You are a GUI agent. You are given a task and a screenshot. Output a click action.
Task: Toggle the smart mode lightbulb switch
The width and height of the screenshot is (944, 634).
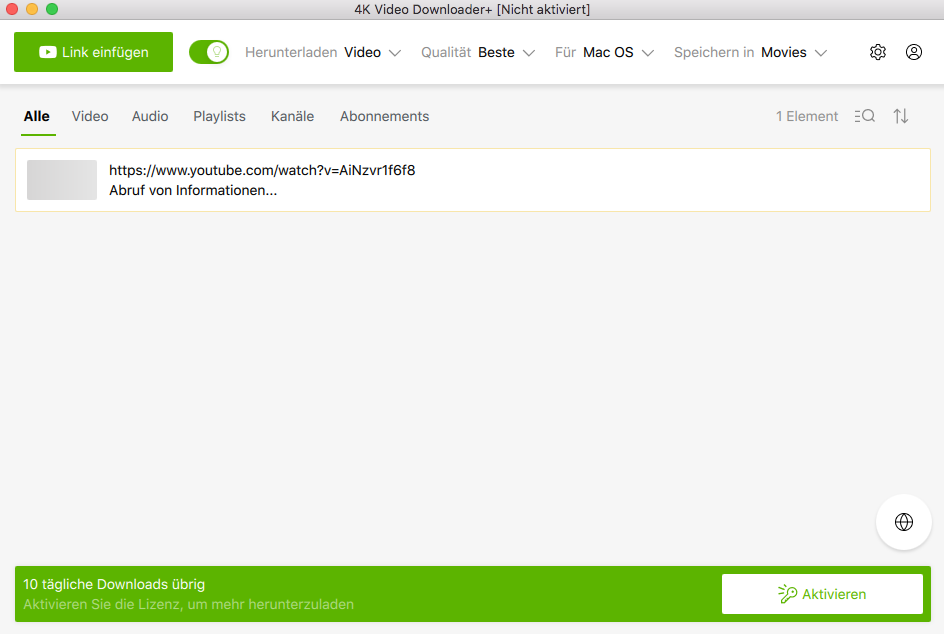(209, 52)
